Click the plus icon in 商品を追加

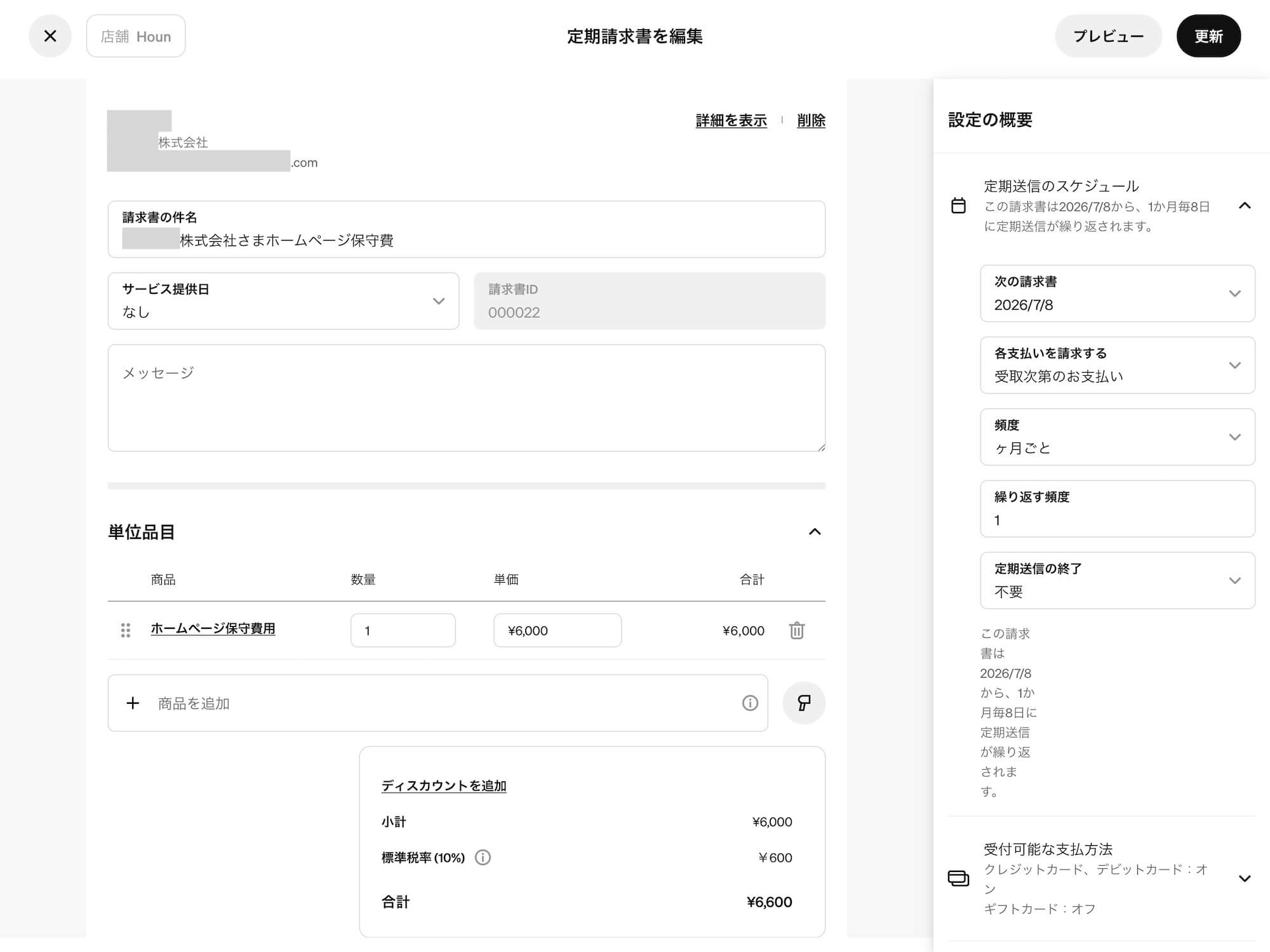133,703
